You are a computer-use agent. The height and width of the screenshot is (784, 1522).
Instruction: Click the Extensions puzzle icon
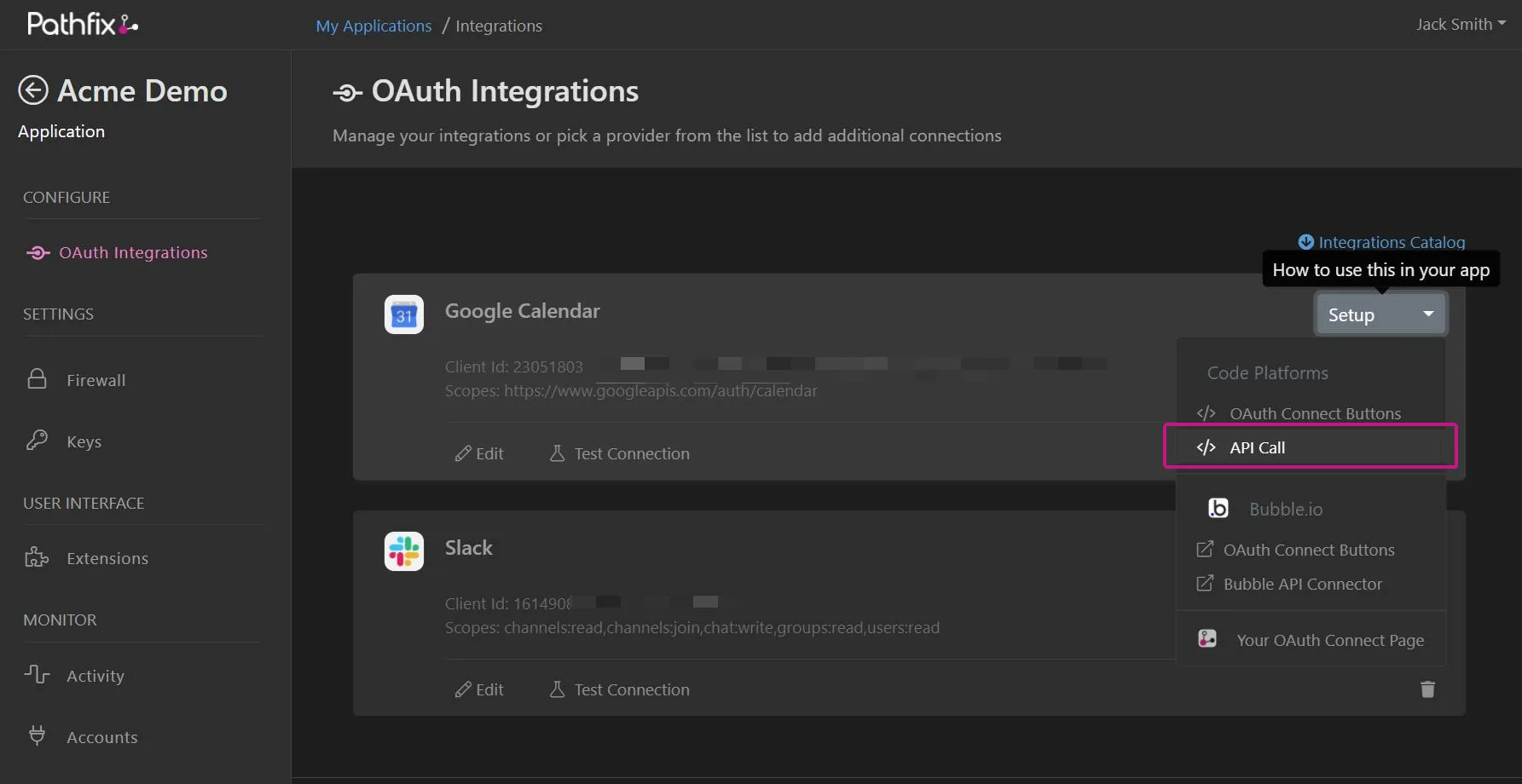(x=37, y=557)
